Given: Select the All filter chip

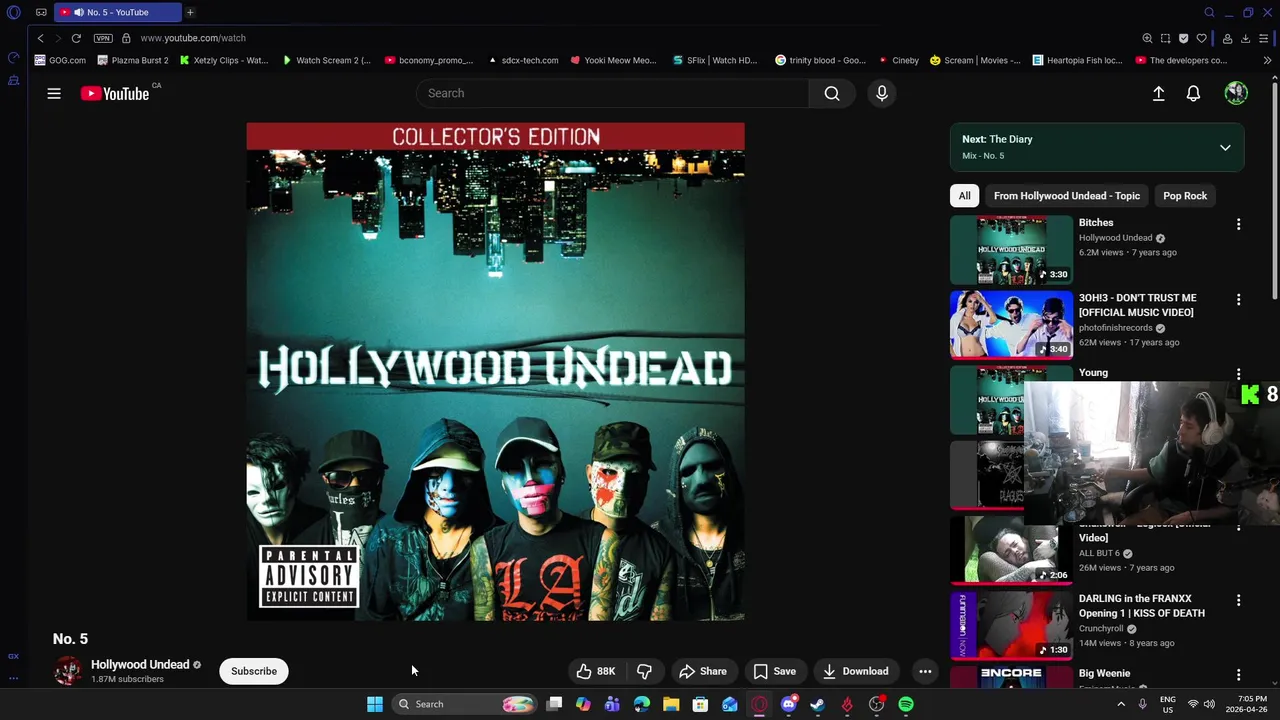Looking at the screenshot, I should point(964,196).
